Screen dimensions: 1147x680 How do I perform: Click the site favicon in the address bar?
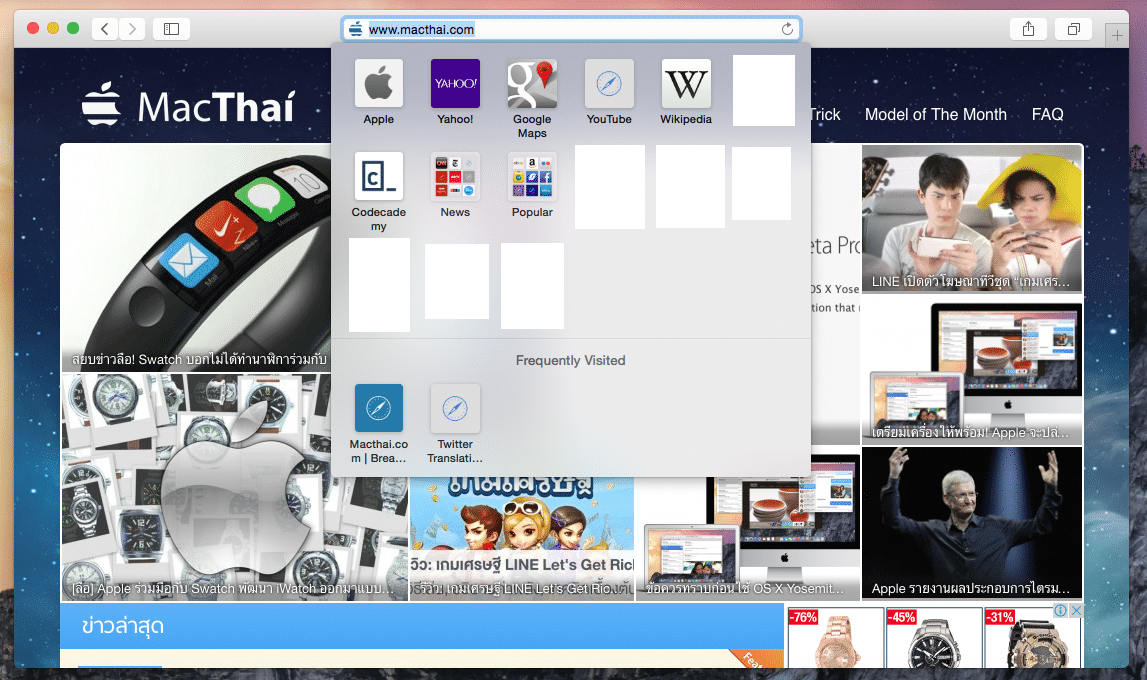click(356, 29)
